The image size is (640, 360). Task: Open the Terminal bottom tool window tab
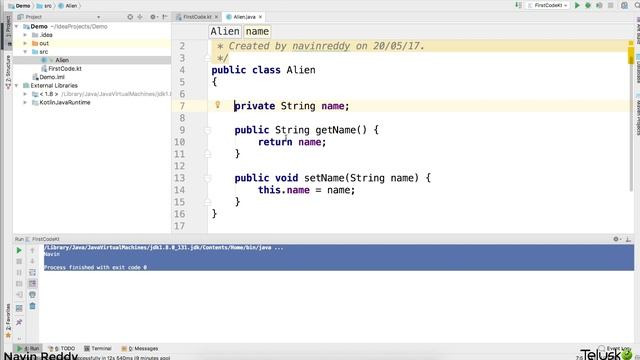pos(98,349)
